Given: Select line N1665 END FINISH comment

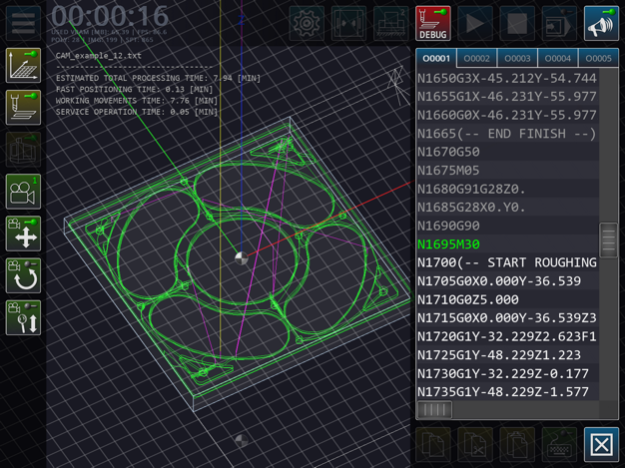Looking at the screenshot, I should coord(506,134).
